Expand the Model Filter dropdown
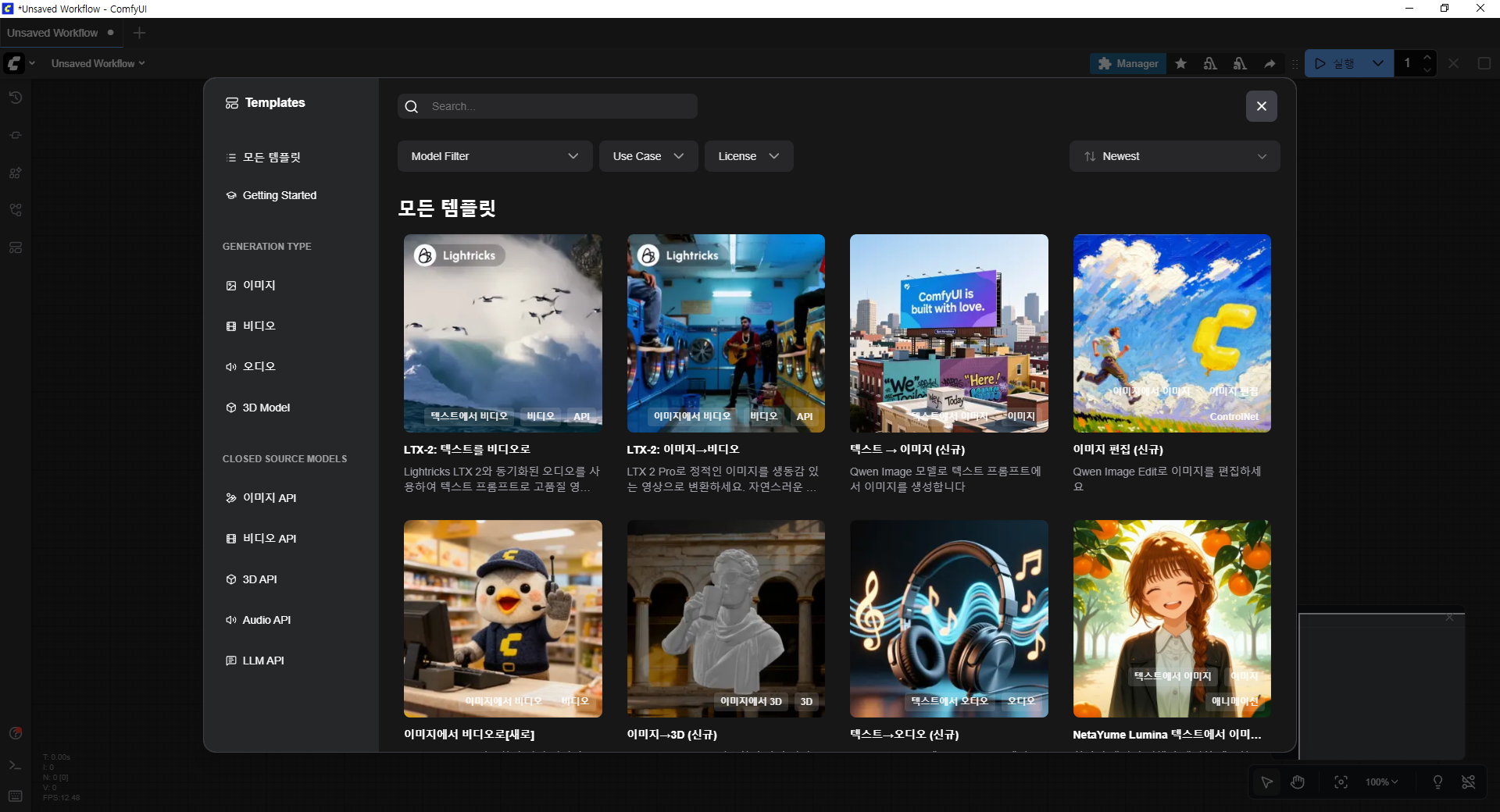Image resolution: width=1500 pixels, height=812 pixels. (495, 156)
